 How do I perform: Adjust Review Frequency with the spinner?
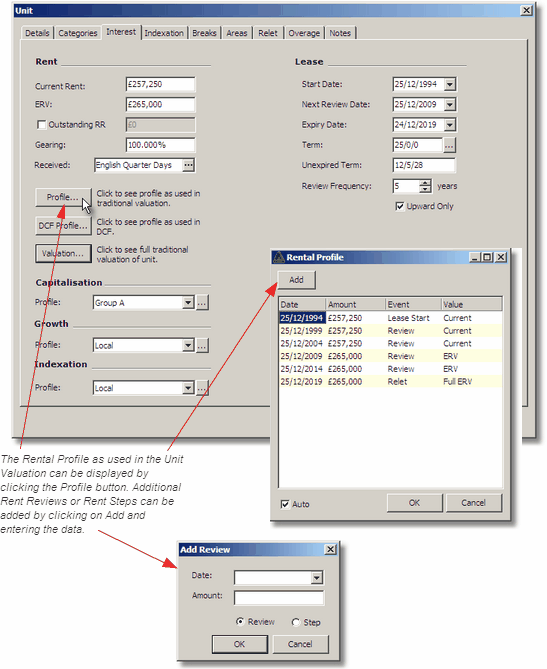(x=425, y=186)
